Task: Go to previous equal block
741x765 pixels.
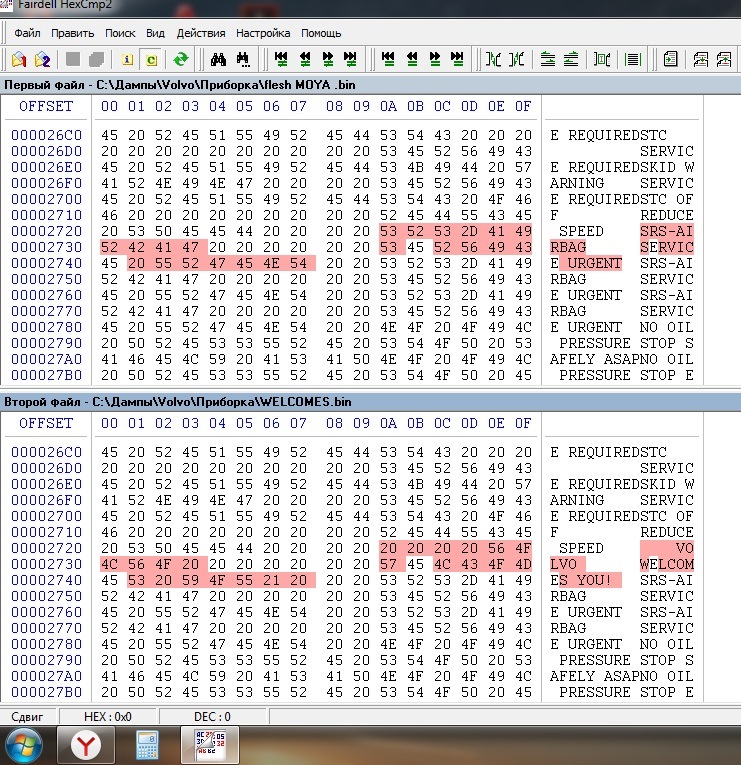Action: click(412, 60)
